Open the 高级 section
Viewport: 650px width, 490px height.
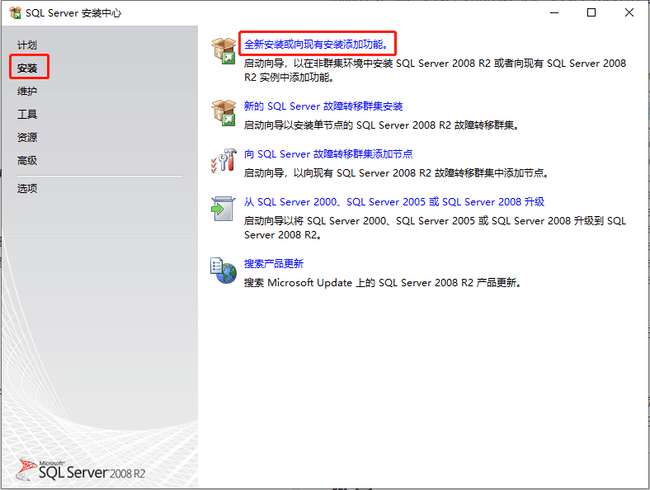pyautogui.click(x=27, y=160)
